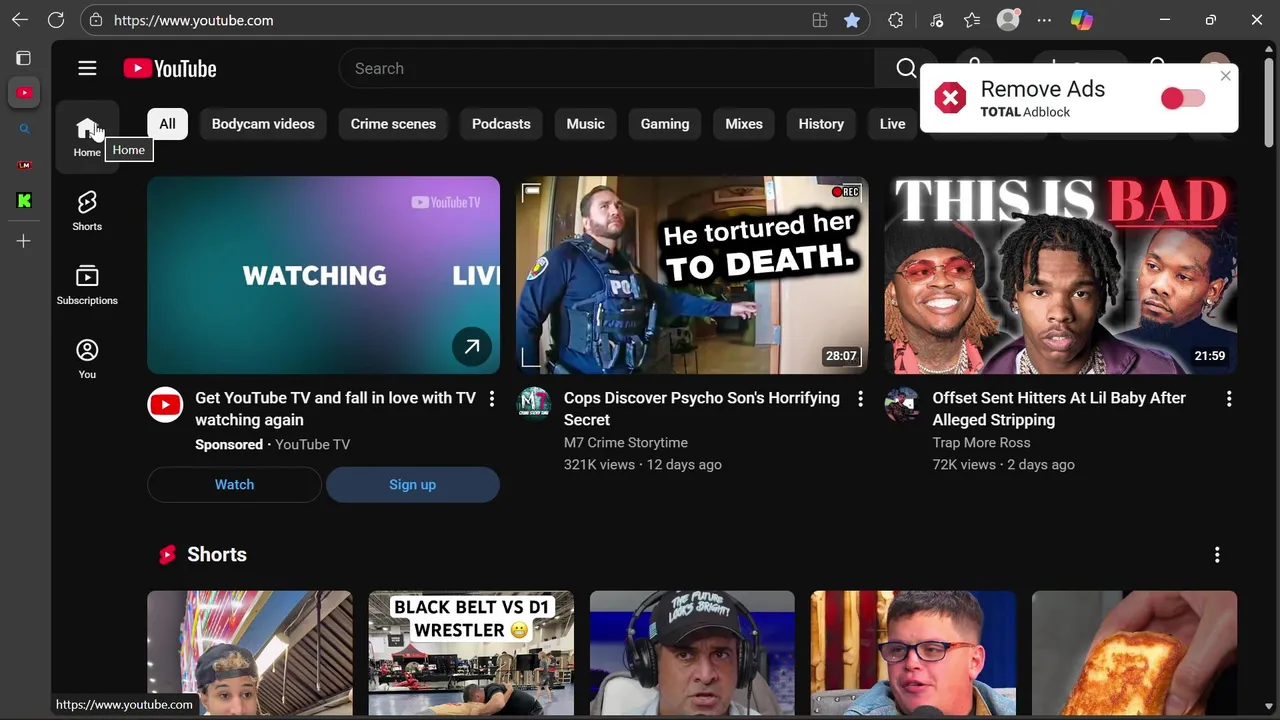Click the Shorts section heading
Screen dimensions: 1280x720
[x=217, y=554]
